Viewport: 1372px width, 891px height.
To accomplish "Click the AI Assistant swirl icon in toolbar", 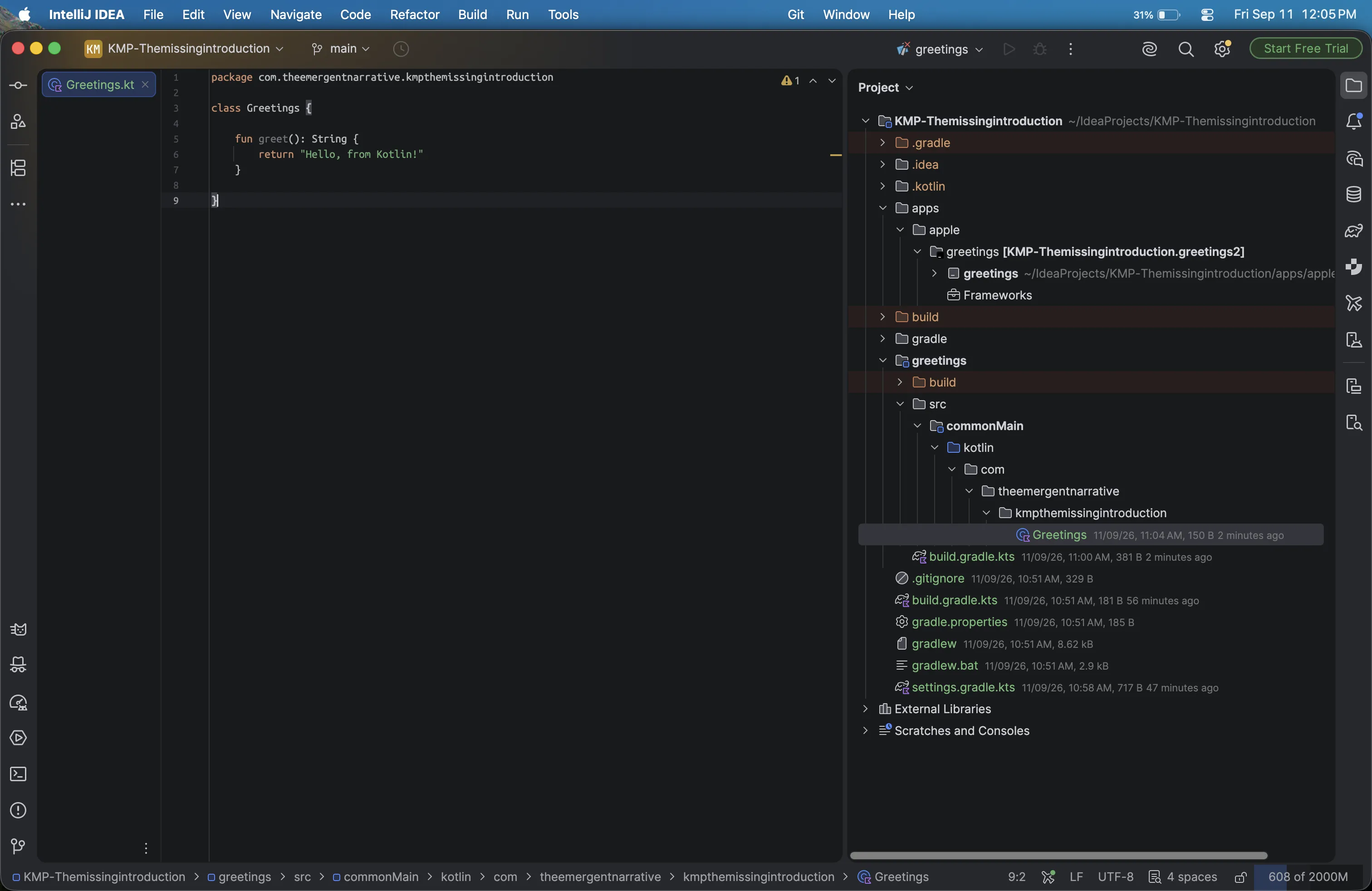I will click(x=1150, y=49).
